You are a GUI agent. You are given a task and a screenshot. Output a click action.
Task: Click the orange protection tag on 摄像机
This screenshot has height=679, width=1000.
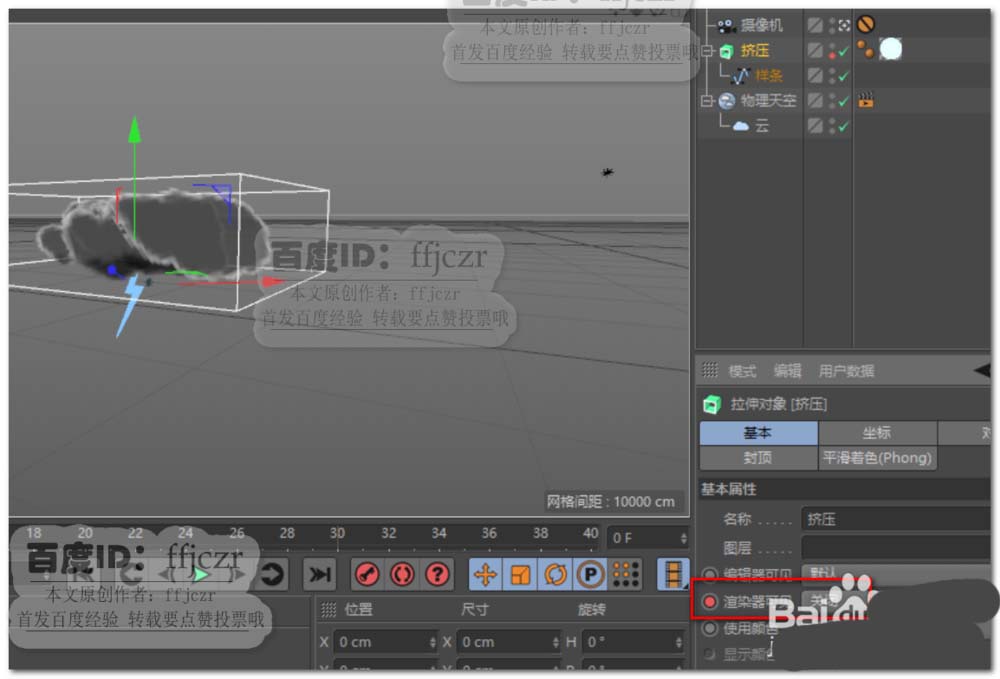(865, 25)
